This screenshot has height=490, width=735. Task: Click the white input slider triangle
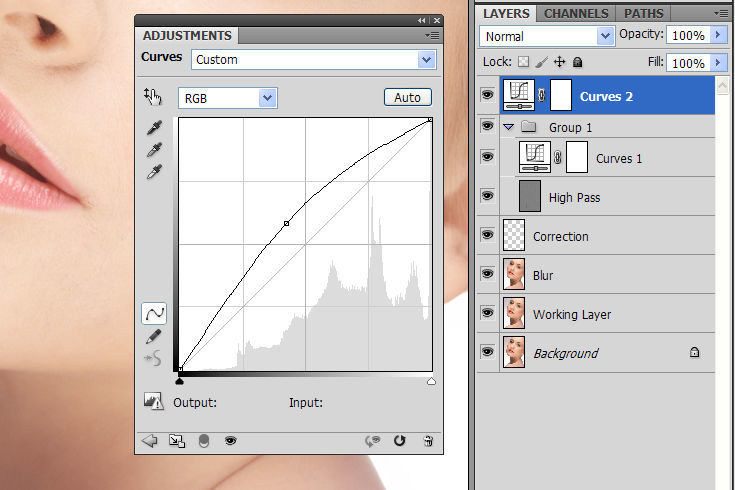(431, 381)
